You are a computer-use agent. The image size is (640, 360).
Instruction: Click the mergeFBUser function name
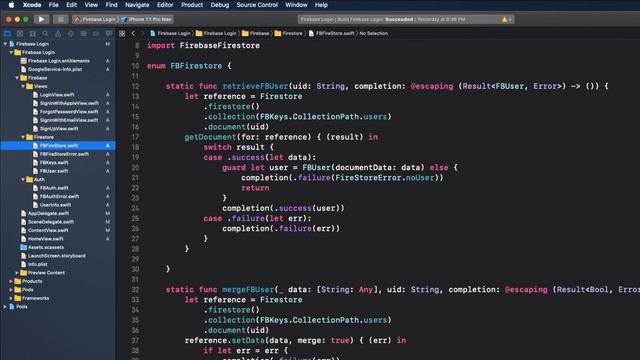[248, 289]
